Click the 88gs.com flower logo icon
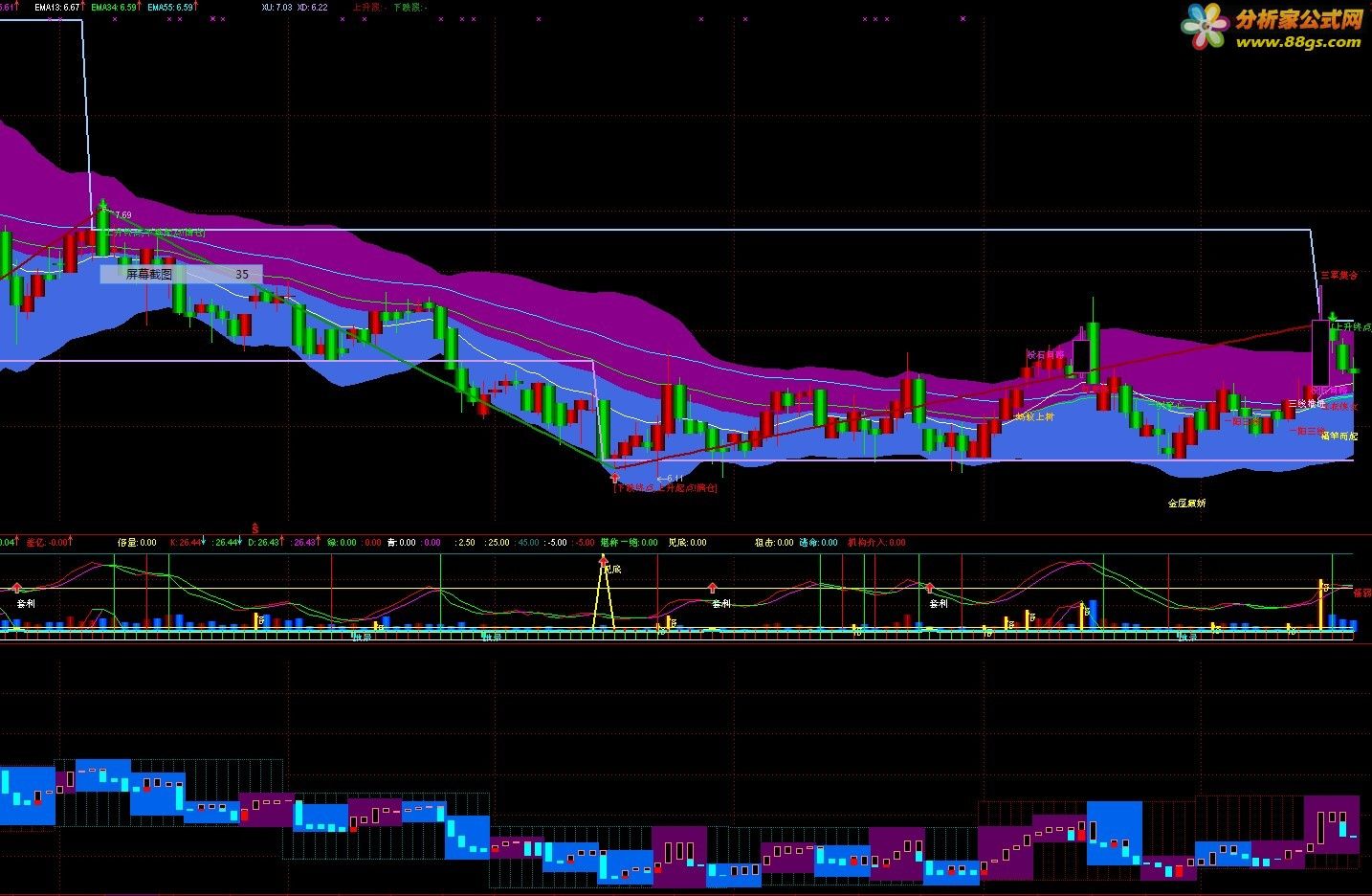Screen dimensions: 1372x896 1206,26
